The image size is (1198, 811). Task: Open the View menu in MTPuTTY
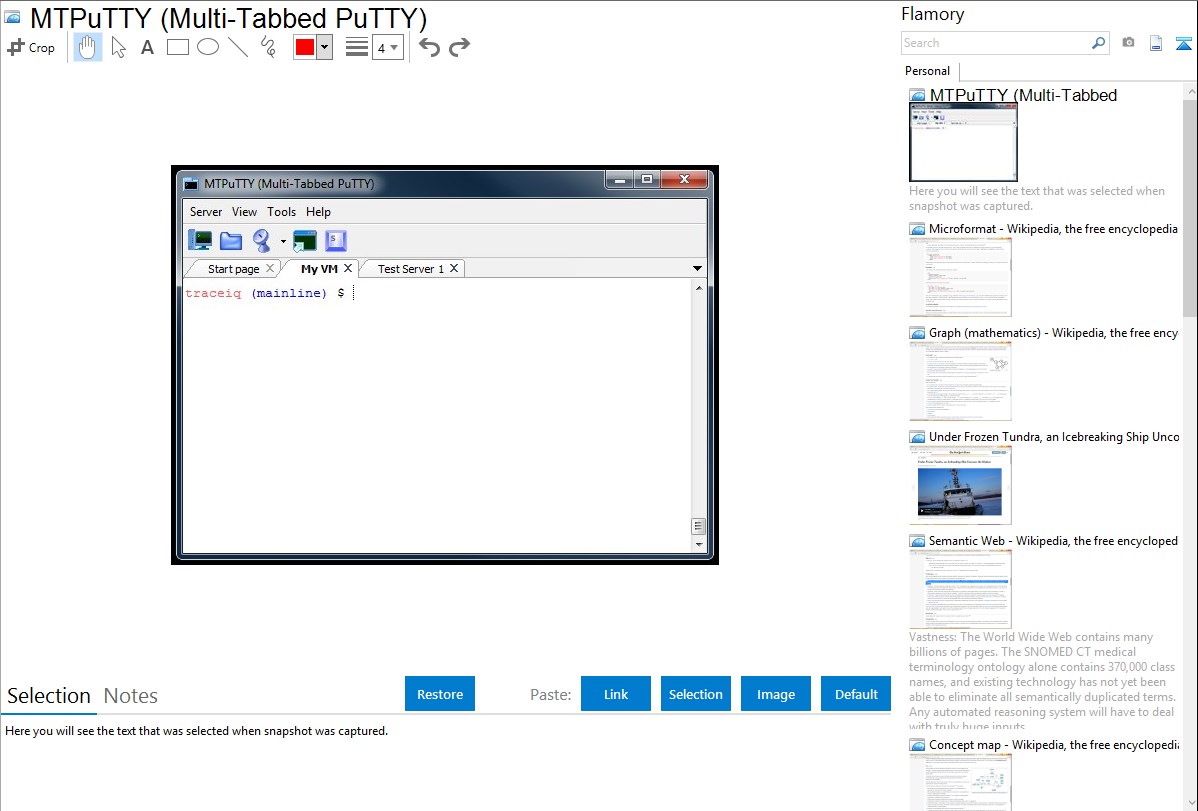click(x=244, y=212)
